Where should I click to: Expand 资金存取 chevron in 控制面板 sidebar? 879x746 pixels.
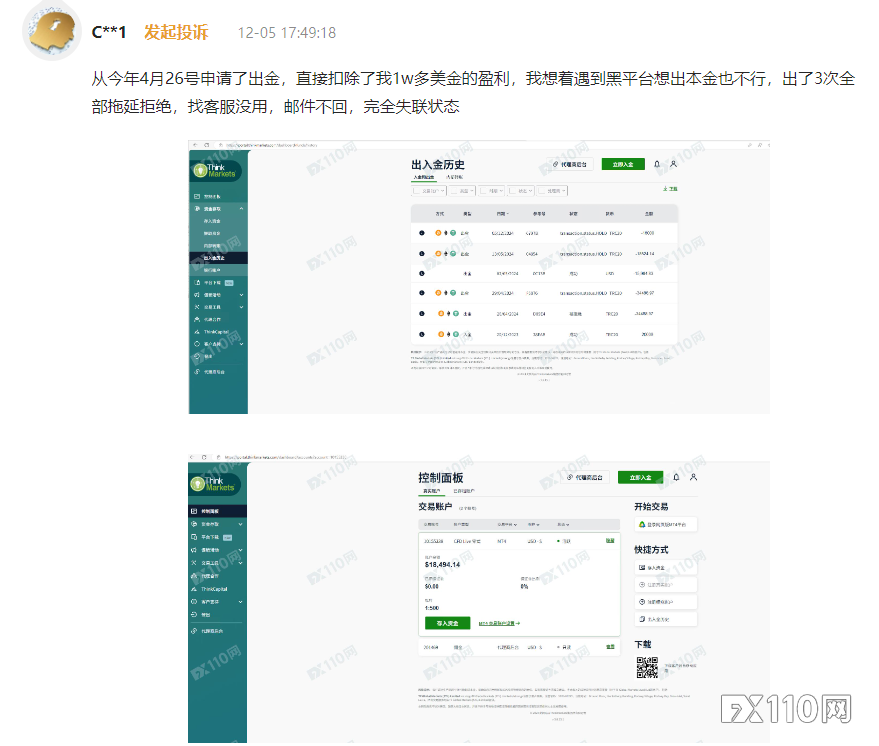point(240,524)
